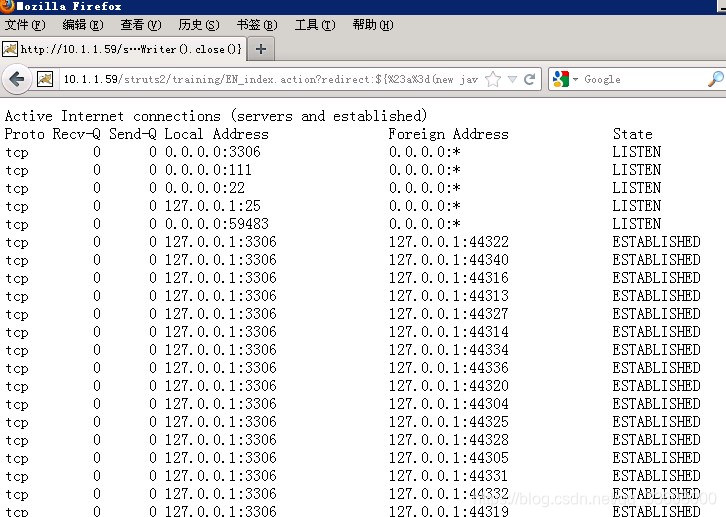Viewport: 726px width, 517px height.
Task: Open a new tab with the plus button
Action: (261, 49)
